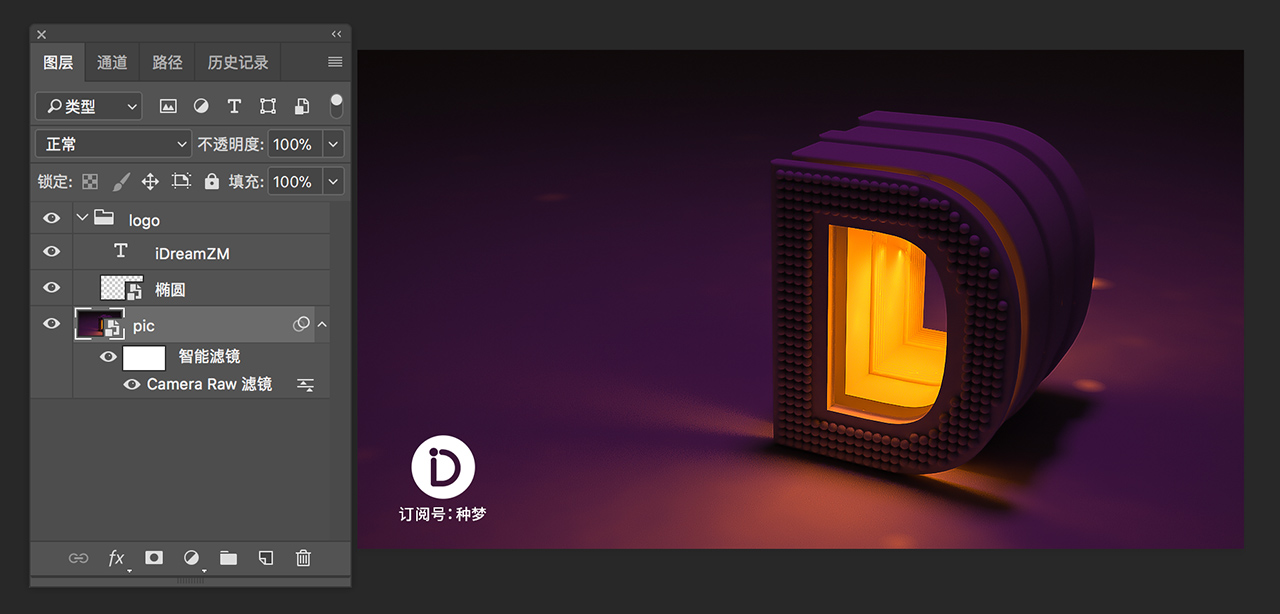Click the logo group name
The height and width of the screenshot is (614, 1280).
point(144,220)
